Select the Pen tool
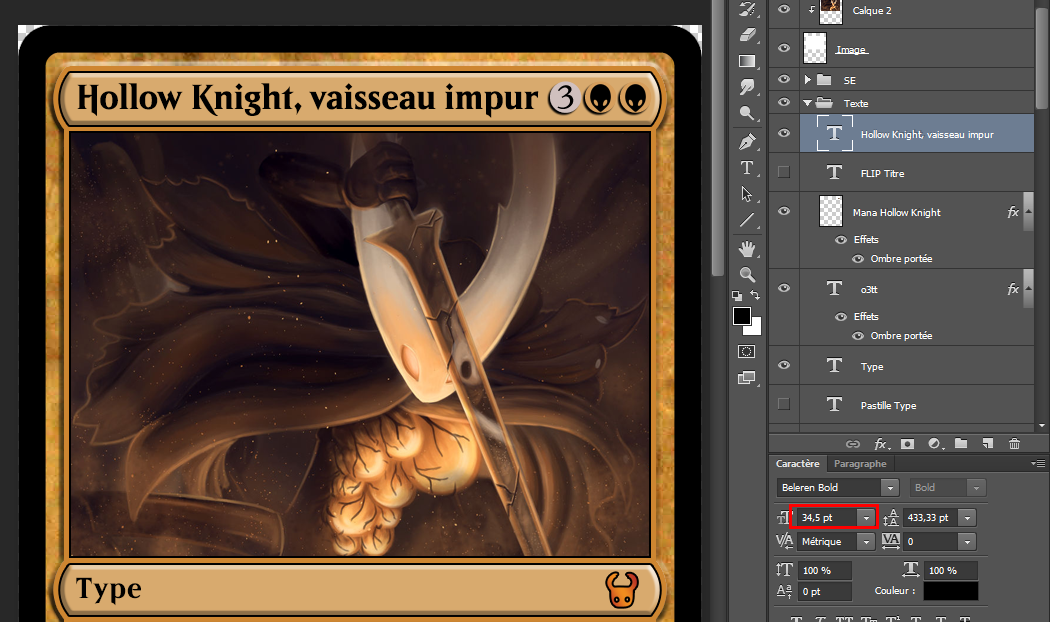The width and height of the screenshot is (1050, 622). click(747, 142)
